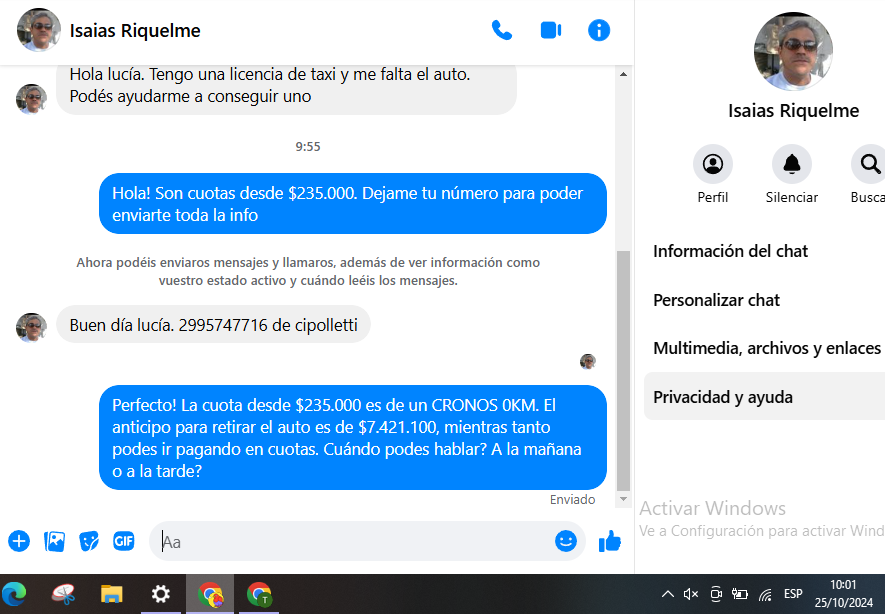Open the sticker picker
This screenshot has width=885, height=614.
89,541
